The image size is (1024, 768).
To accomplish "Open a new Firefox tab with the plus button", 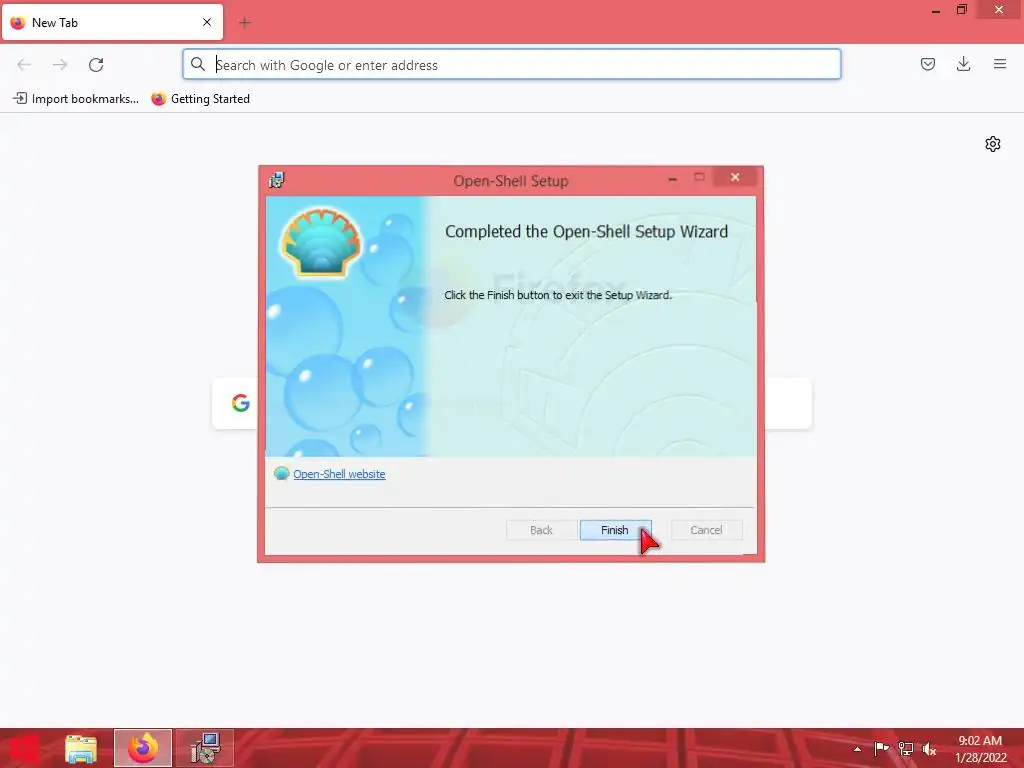I will [245, 23].
